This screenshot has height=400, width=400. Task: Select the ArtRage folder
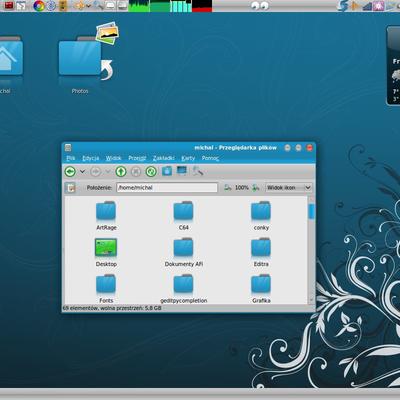tap(106, 216)
